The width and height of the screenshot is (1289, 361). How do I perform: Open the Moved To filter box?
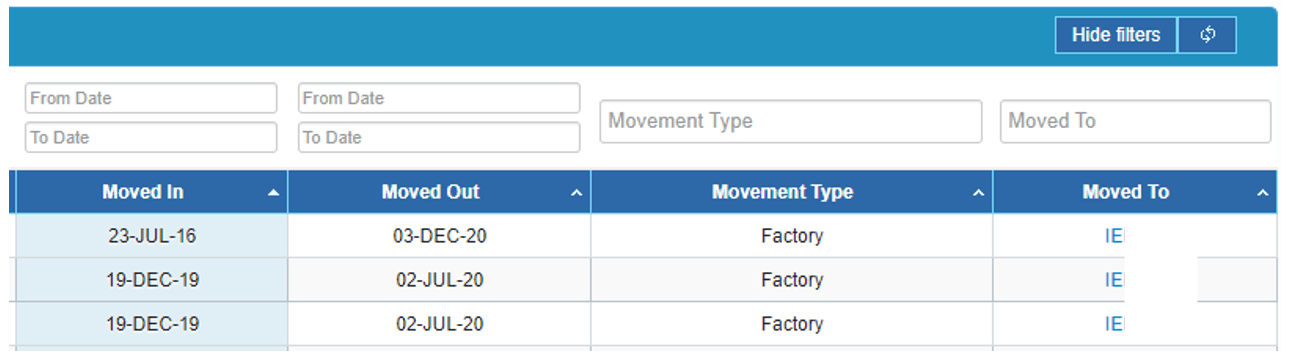[1135, 121]
